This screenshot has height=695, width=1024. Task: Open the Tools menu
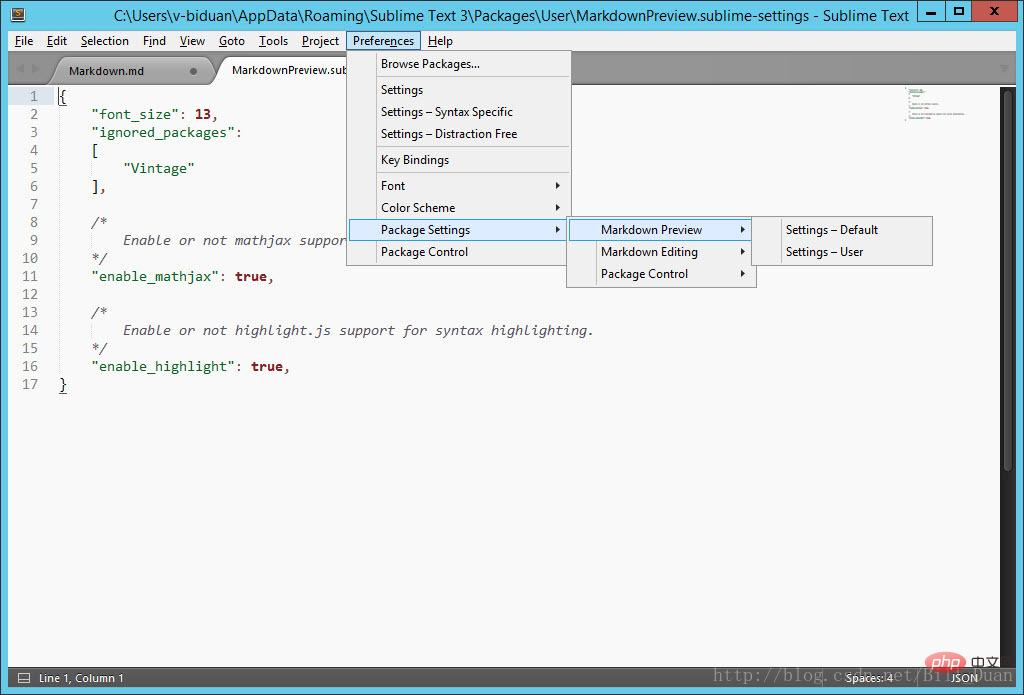[273, 41]
